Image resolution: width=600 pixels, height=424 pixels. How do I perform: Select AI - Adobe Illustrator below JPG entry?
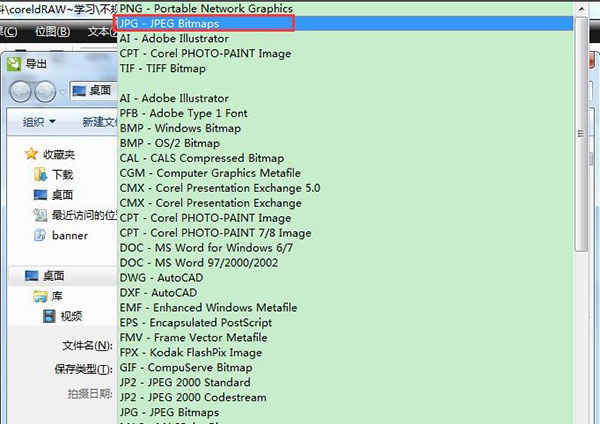[x=346, y=38]
